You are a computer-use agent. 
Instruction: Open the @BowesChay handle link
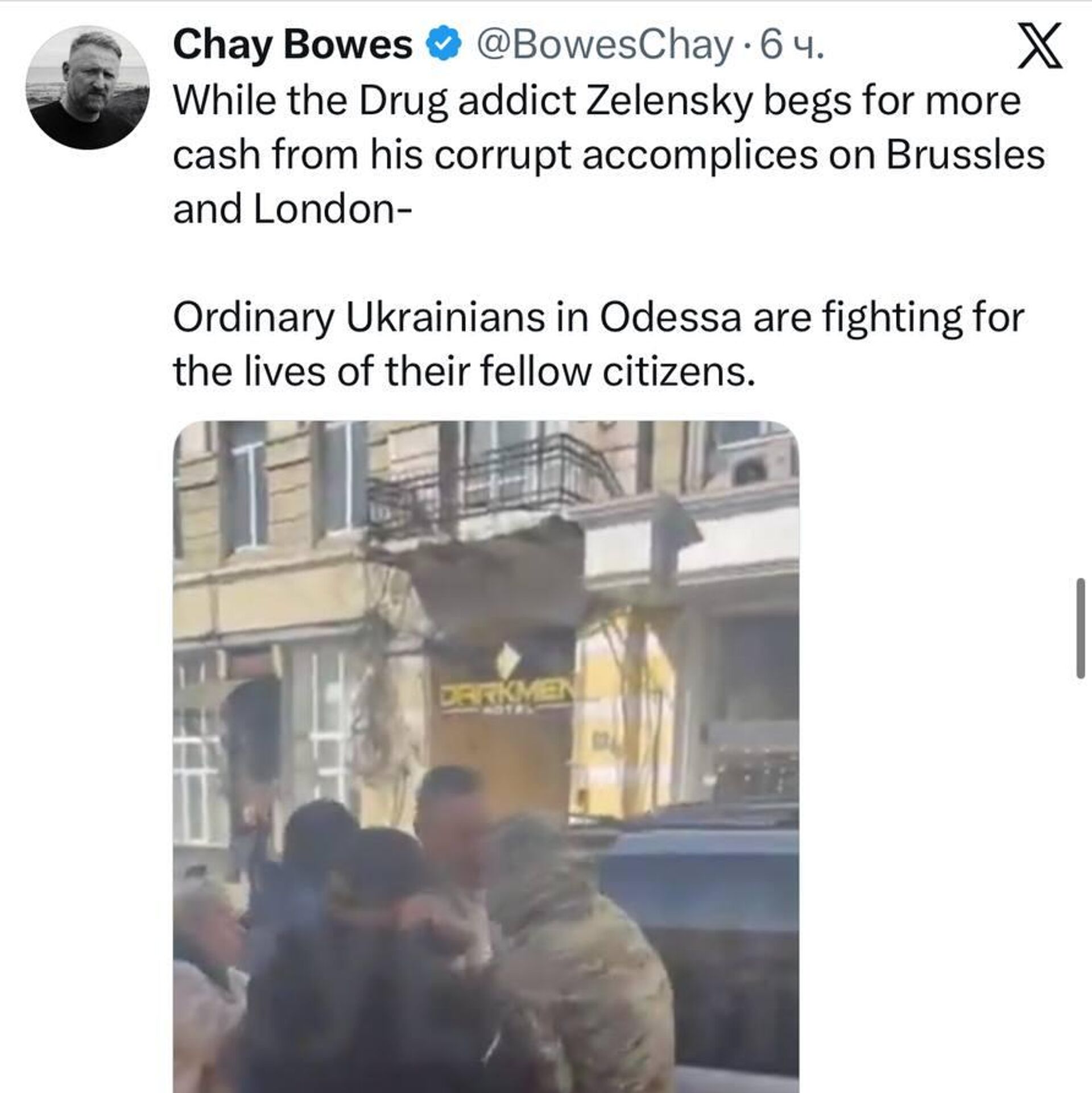[603, 45]
